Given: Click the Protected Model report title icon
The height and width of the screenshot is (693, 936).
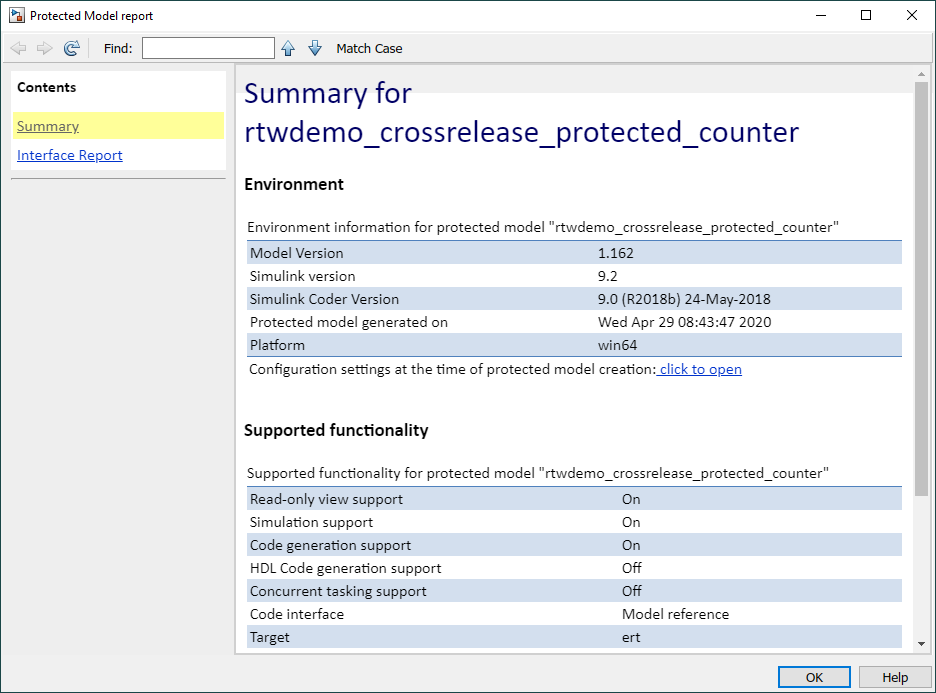Looking at the screenshot, I should coord(17,16).
